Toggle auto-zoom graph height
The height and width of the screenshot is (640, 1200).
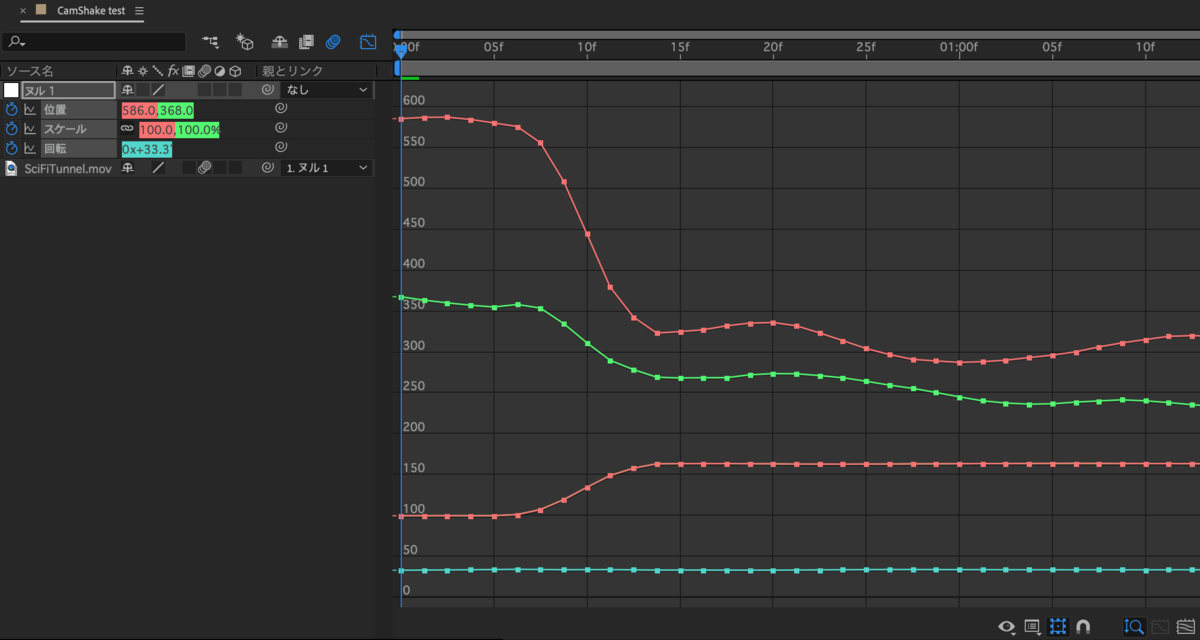[1134, 627]
